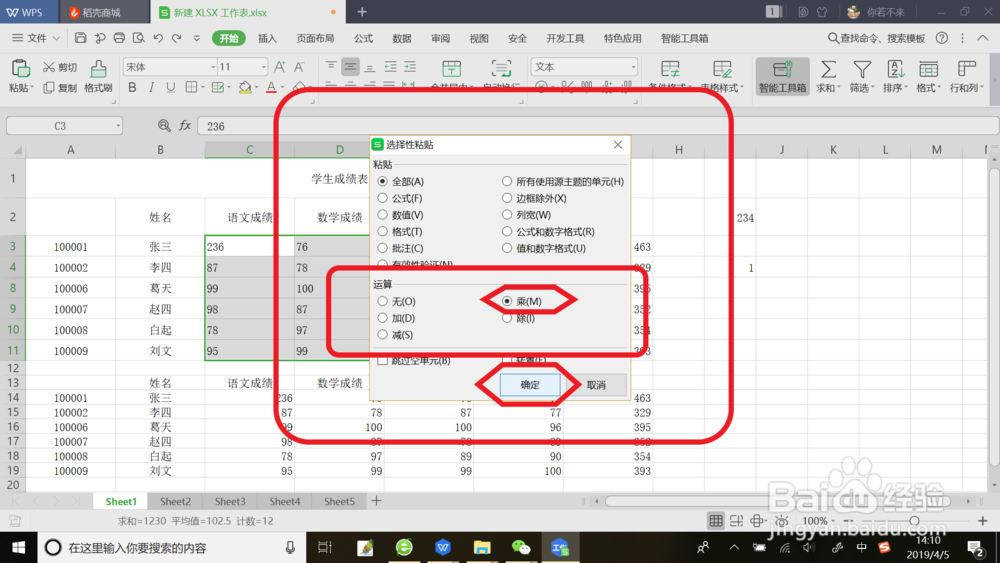Click the fill color bucket swatch
Screen dimensions: 1000x563
pos(245,87)
